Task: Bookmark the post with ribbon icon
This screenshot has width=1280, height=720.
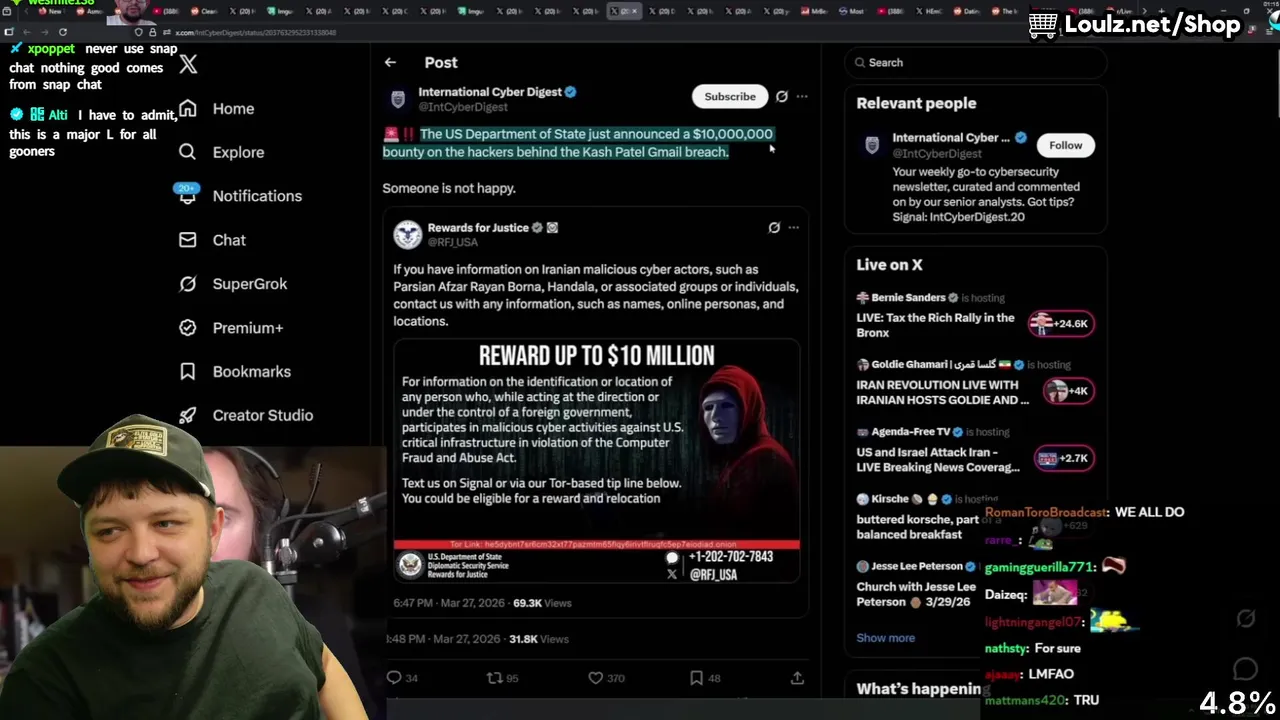Action: coord(696,678)
